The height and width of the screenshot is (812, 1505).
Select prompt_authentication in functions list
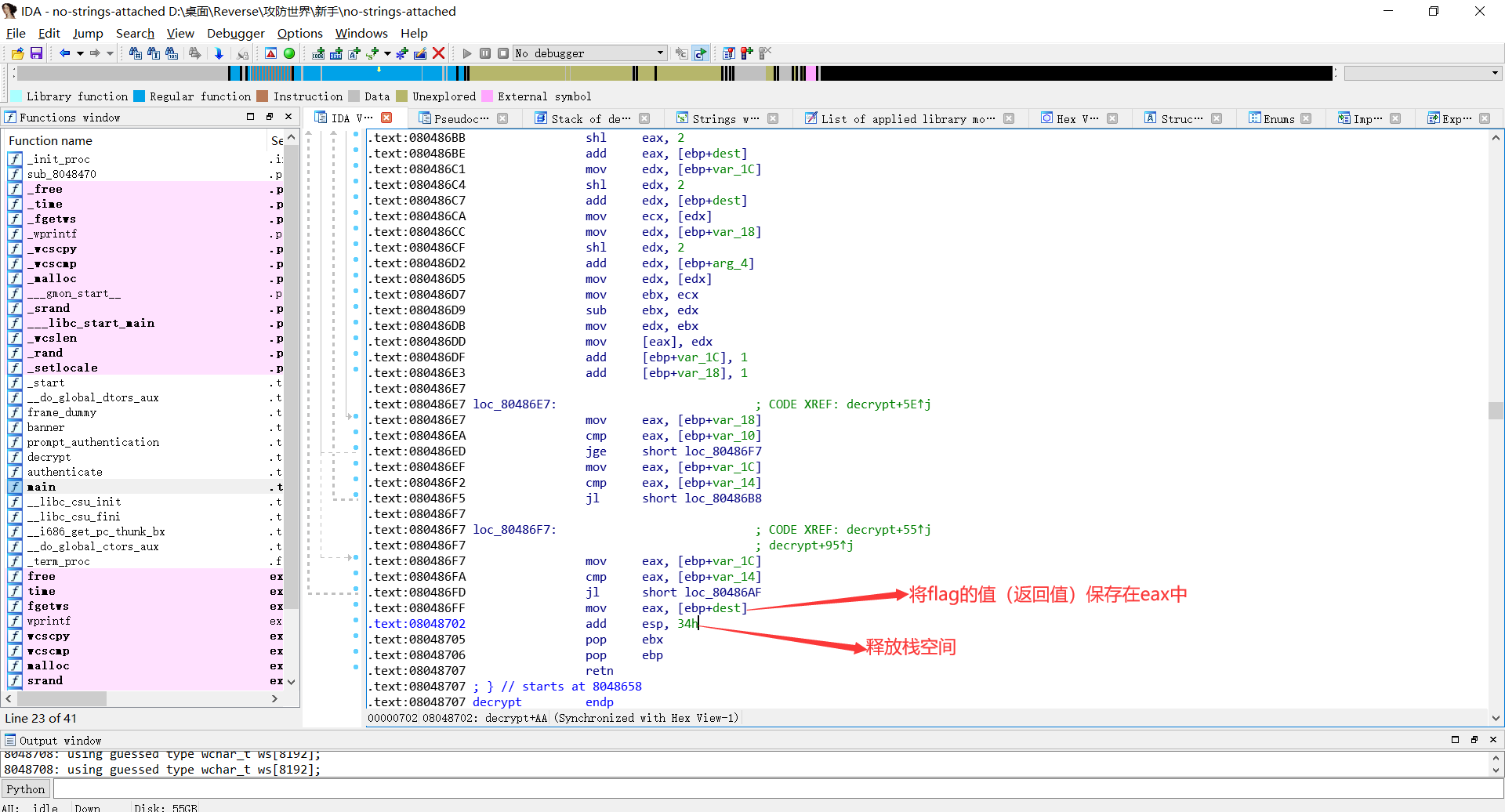point(92,442)
